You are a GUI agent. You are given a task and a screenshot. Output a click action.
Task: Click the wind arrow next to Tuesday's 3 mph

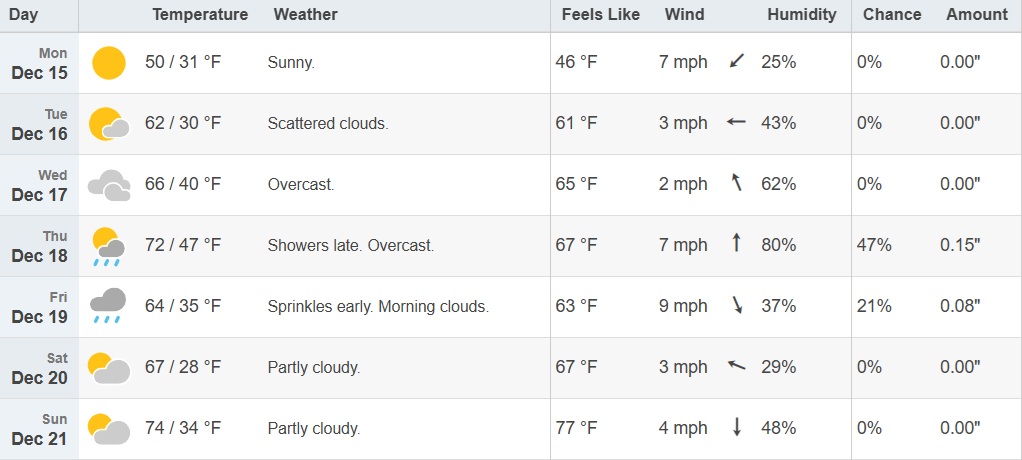737,123
